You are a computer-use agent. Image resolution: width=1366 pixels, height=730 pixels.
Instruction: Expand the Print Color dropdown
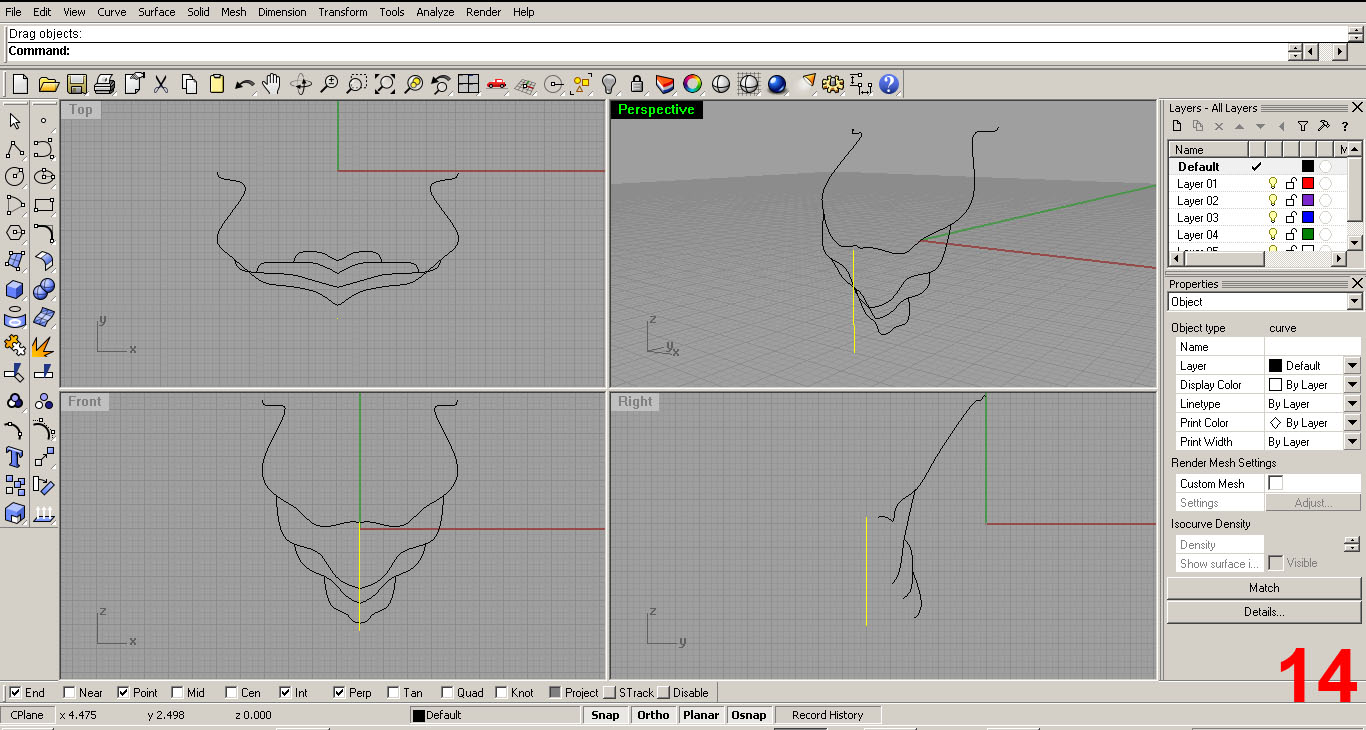1352,423
